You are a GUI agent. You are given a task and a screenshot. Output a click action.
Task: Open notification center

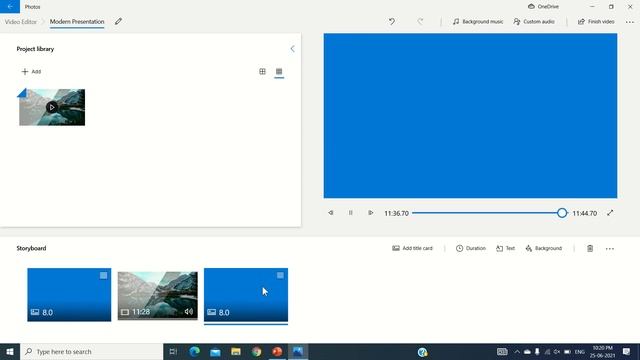pyautogui.click(x=627, y=351)
